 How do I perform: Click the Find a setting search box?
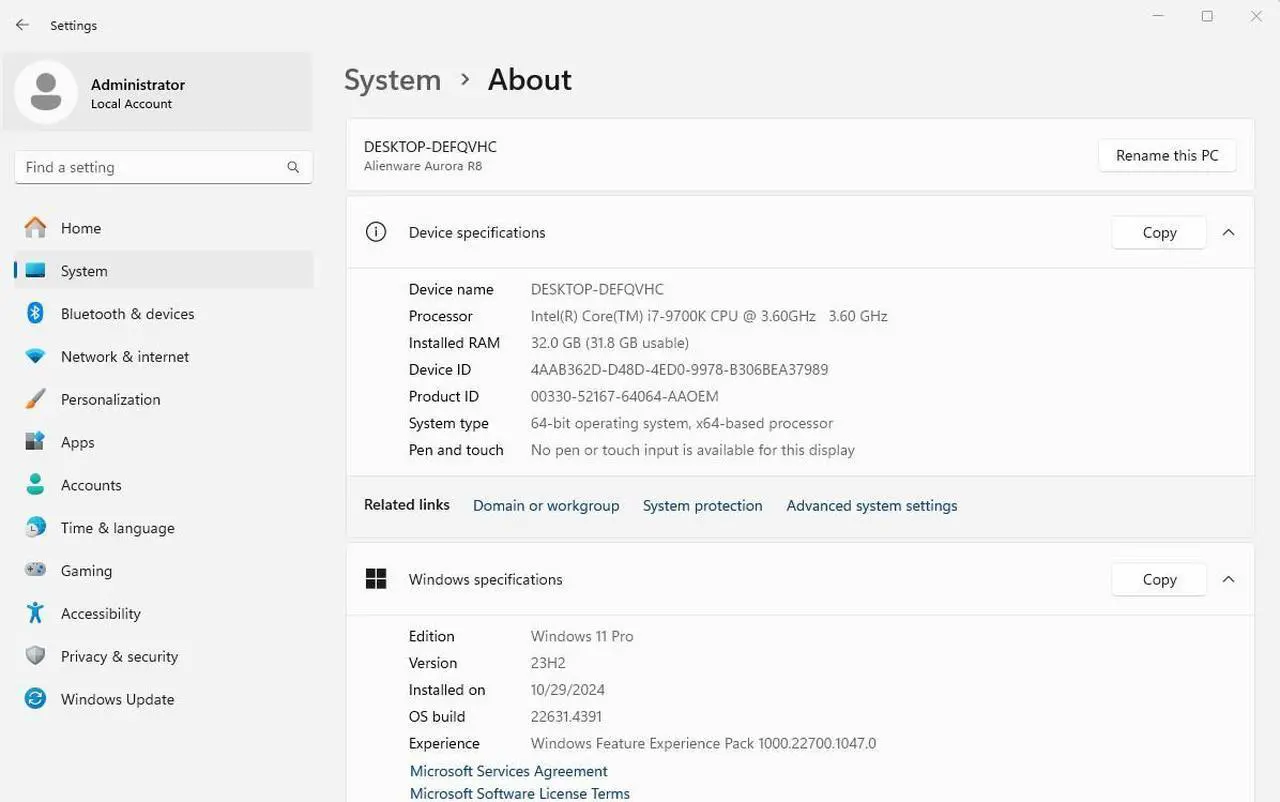(164, 167)
